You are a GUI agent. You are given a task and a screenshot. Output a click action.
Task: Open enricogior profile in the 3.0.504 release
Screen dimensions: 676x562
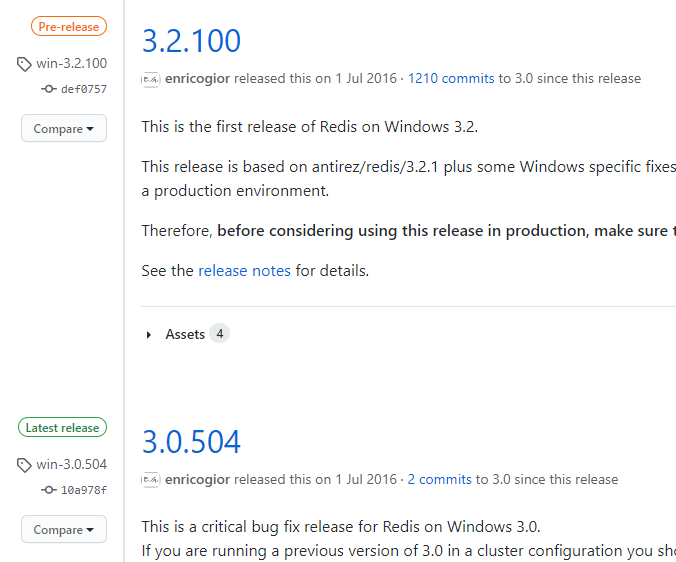(197, 479)
